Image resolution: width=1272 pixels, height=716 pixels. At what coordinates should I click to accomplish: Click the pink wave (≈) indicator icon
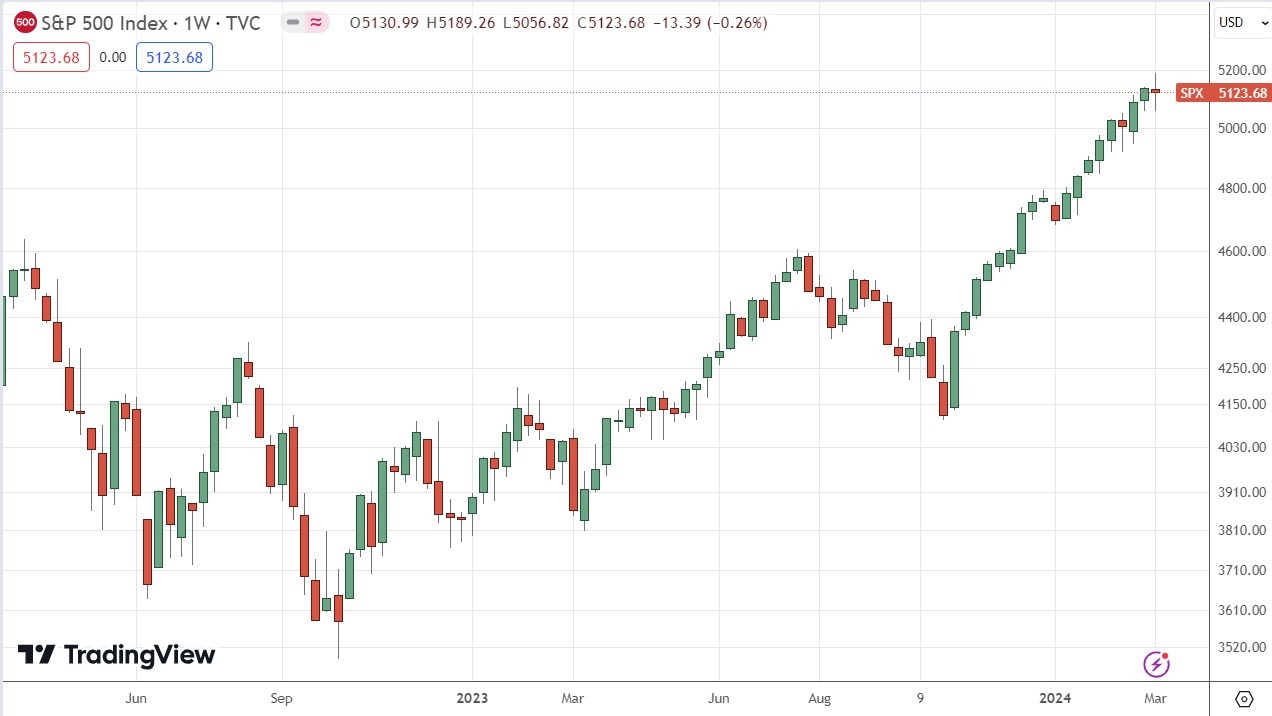pos(316,21)
